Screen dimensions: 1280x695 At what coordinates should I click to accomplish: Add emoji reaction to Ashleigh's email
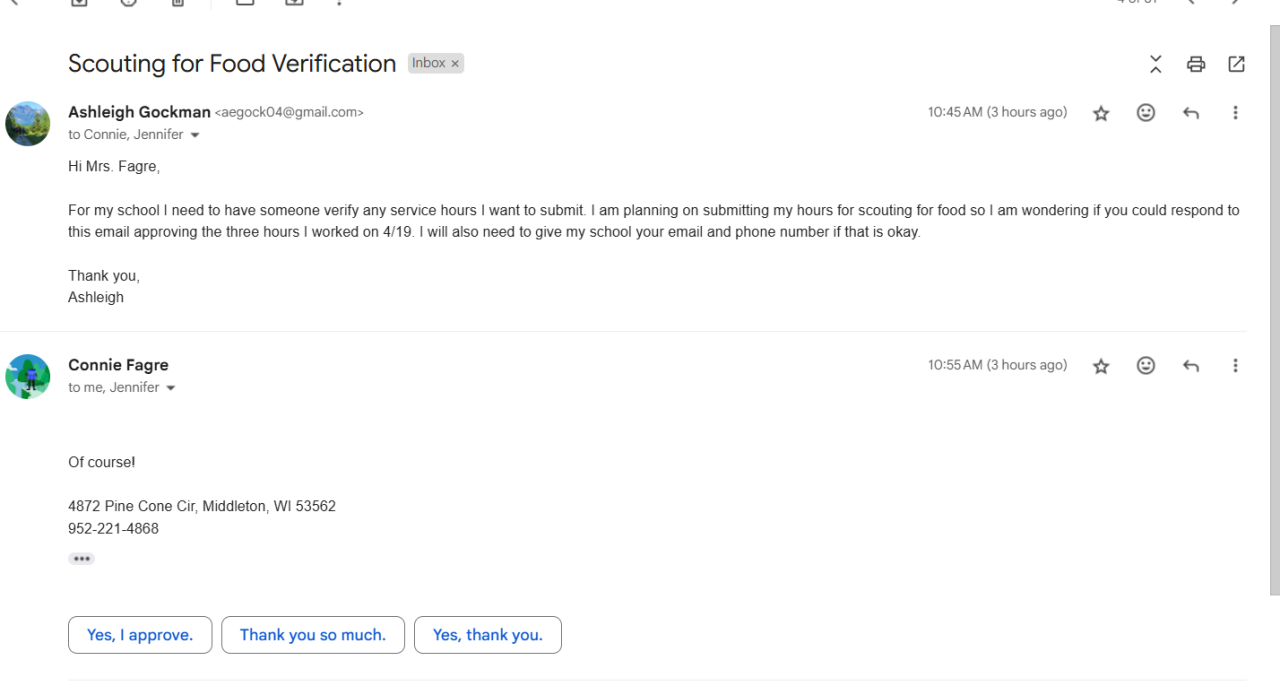1146,113
